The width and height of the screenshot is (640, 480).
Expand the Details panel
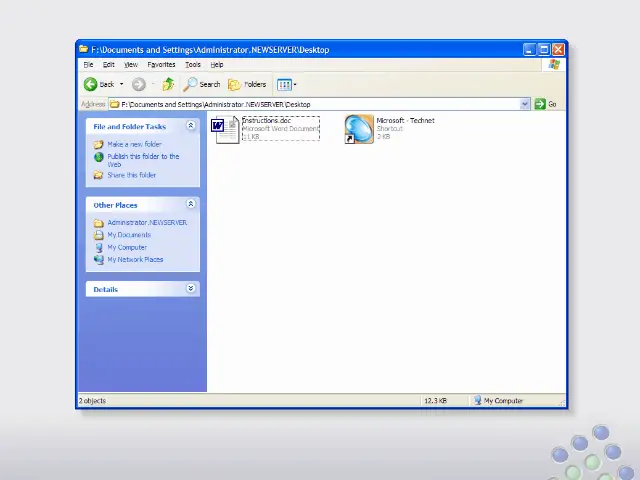pos(190,289)
